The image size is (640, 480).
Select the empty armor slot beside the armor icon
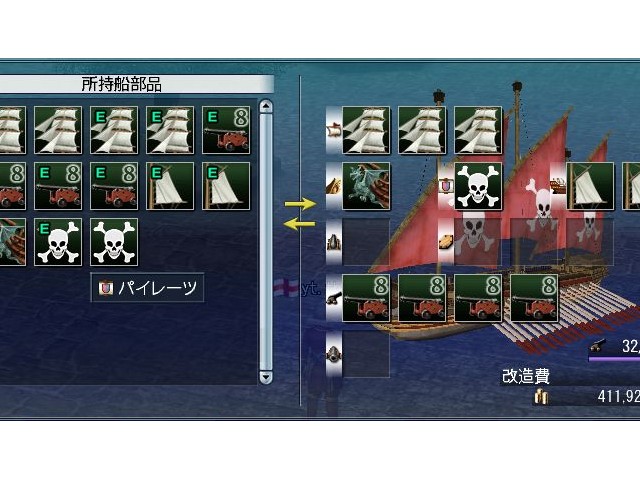366,242
